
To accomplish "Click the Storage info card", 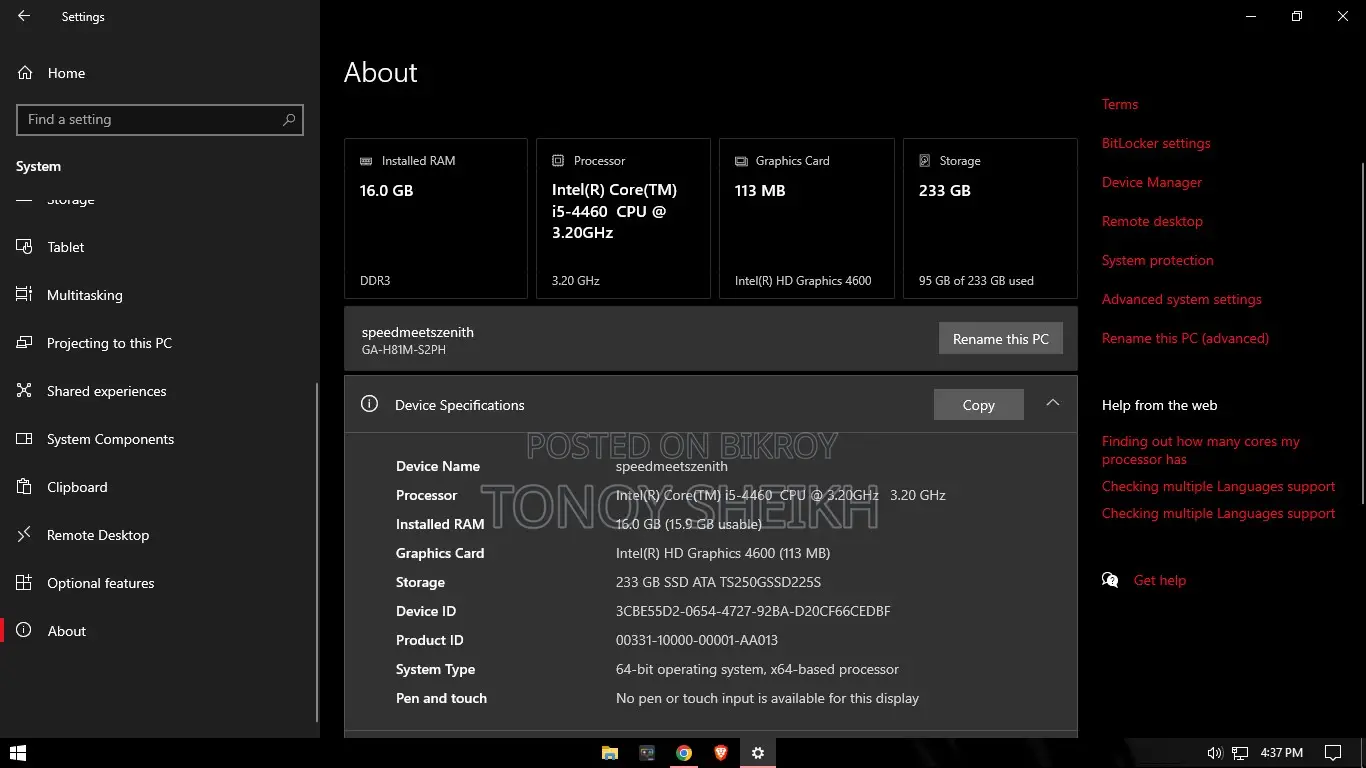I will [x=990, y=218].
